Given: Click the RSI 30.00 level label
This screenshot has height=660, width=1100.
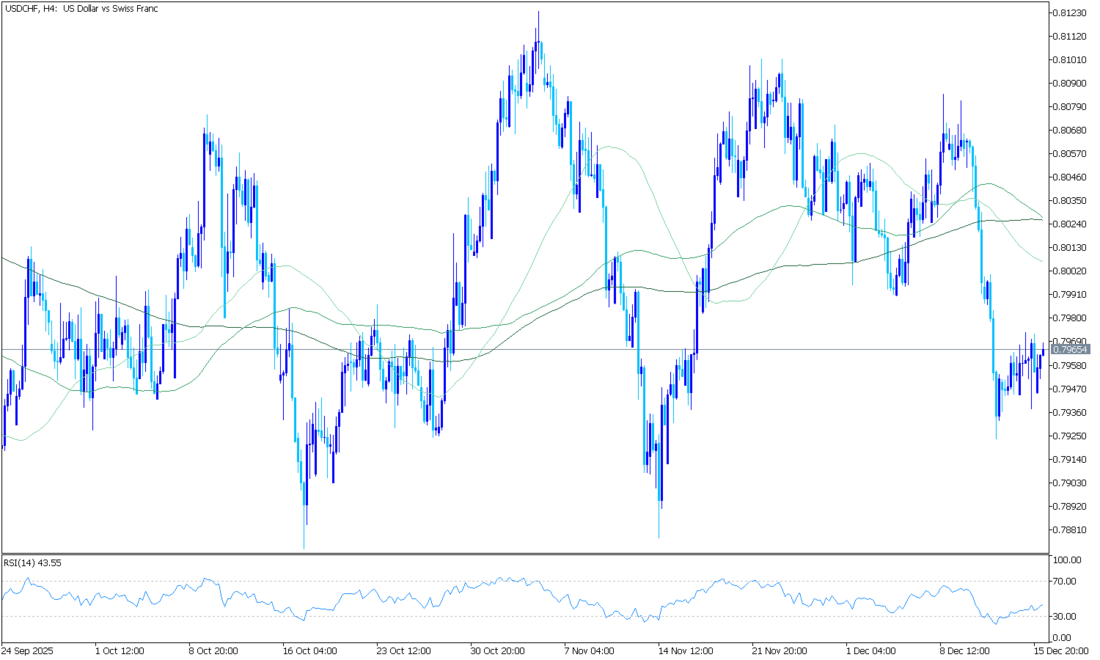Looking at the screenshot, I should (x=1066, y=616).
